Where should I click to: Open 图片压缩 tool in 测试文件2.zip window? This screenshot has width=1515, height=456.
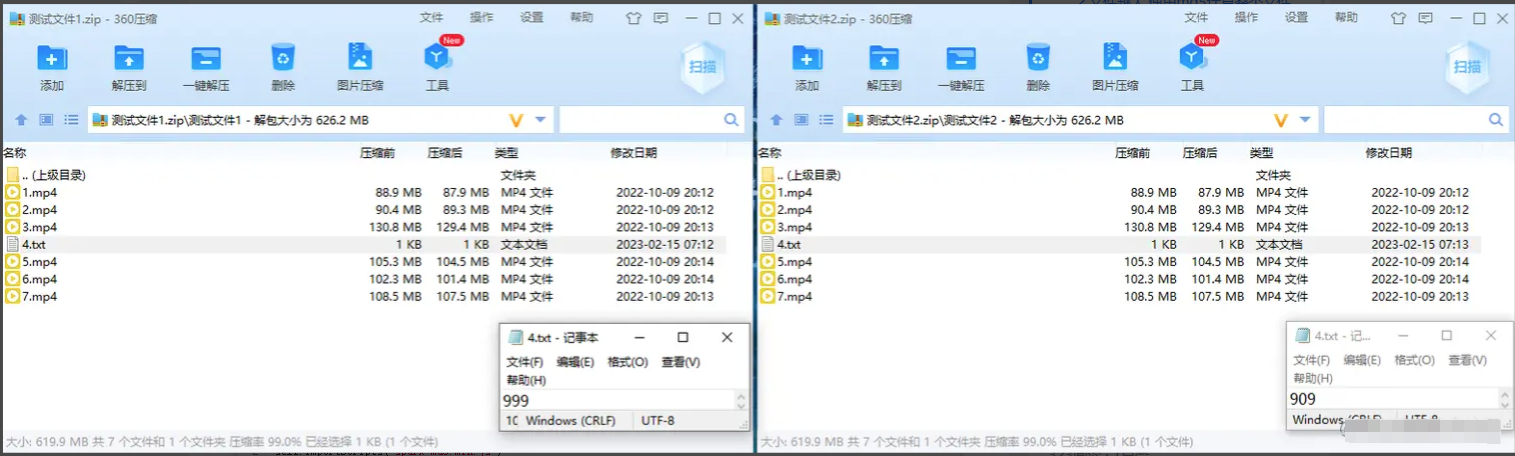pyautogui.click(x=1115, y=57)
